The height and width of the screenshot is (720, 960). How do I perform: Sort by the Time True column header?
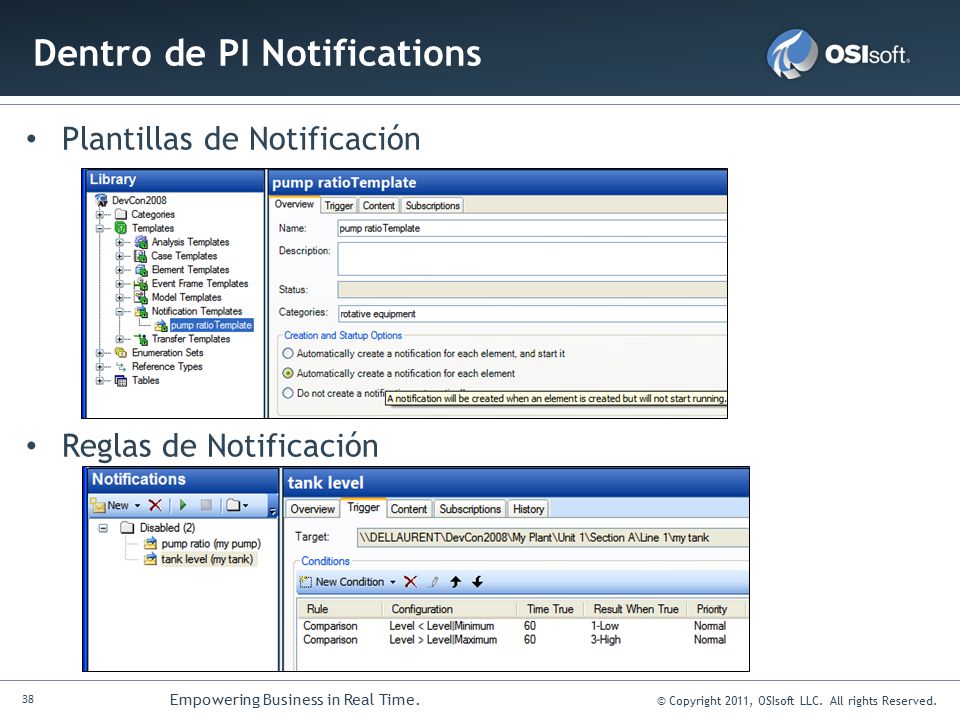click(550, 609)
